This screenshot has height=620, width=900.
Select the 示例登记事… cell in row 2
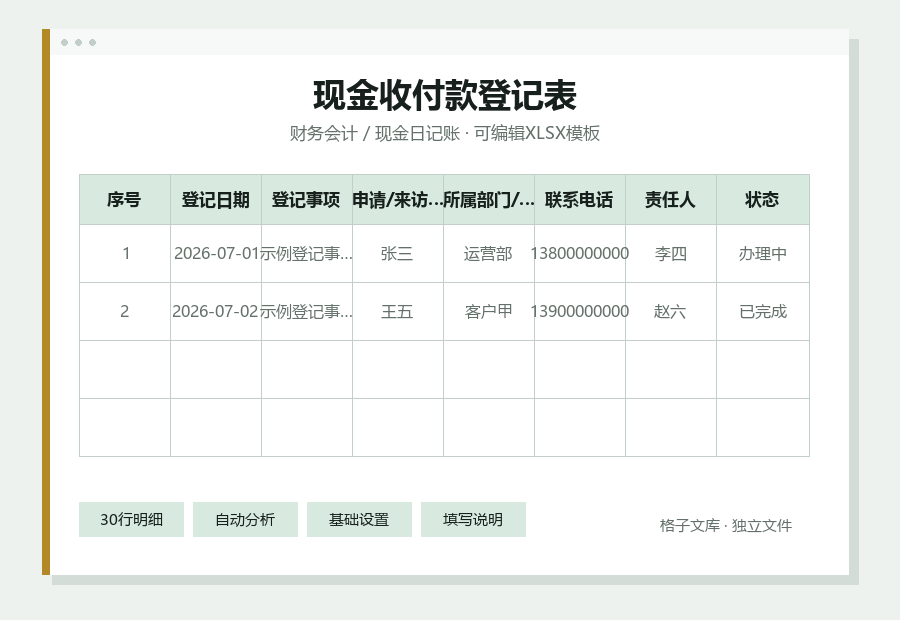[x=307, y=312]
